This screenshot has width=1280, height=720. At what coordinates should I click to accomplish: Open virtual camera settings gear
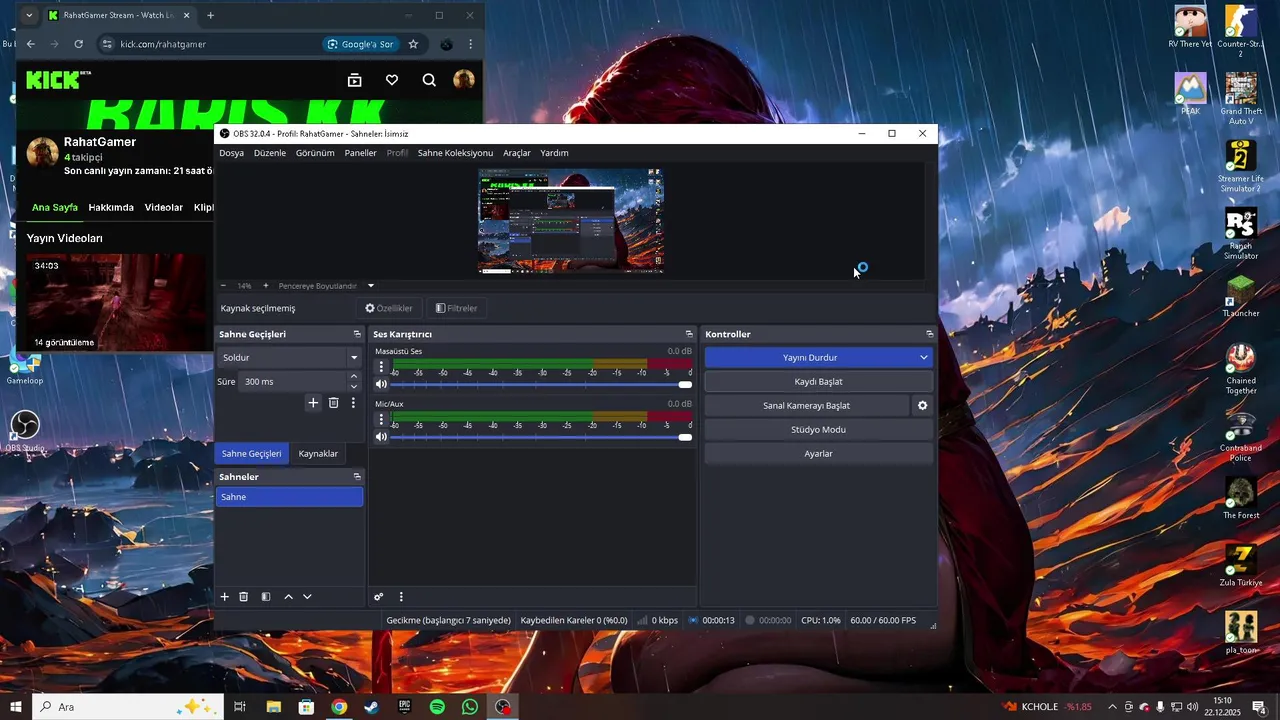(x=923, y=406)
